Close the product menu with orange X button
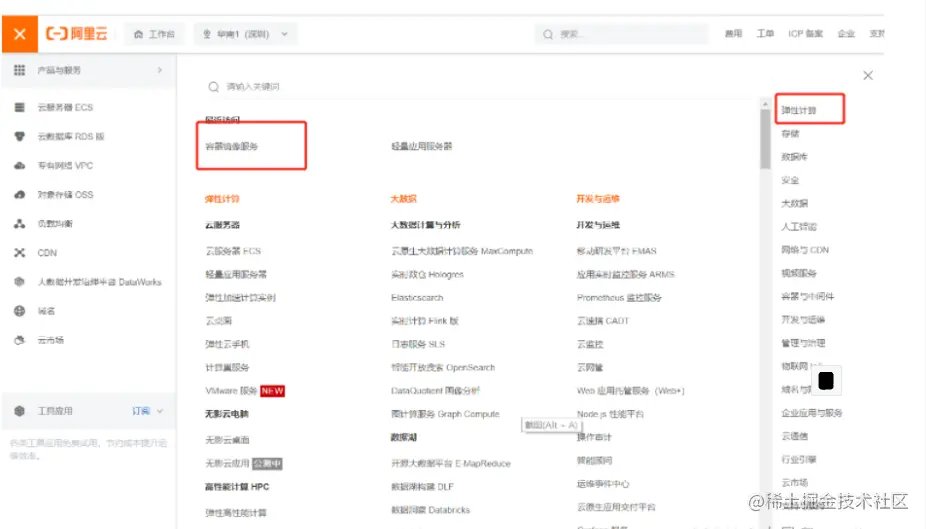The height and width of the screenshot is (529, 926). pos(19,34)
